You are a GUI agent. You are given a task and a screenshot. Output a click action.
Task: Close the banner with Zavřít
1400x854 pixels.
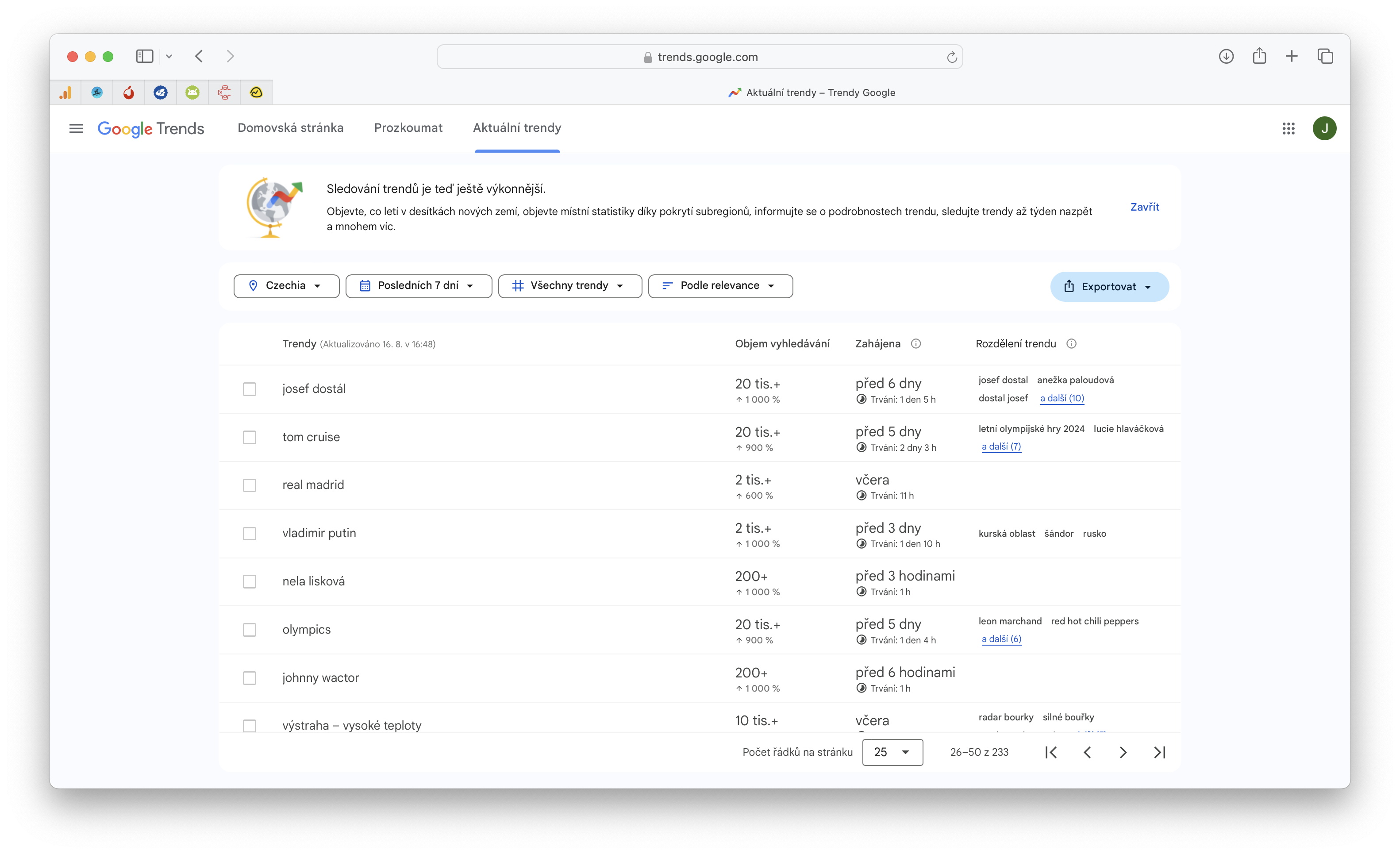click(1144, 207)
